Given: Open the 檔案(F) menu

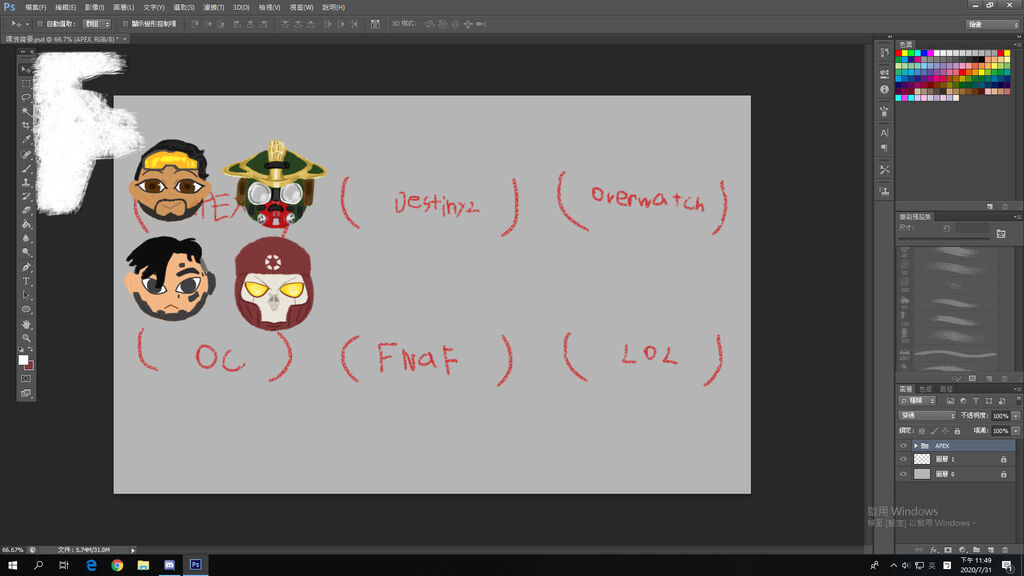Looking at the screenshot, I should pos(35,7).
